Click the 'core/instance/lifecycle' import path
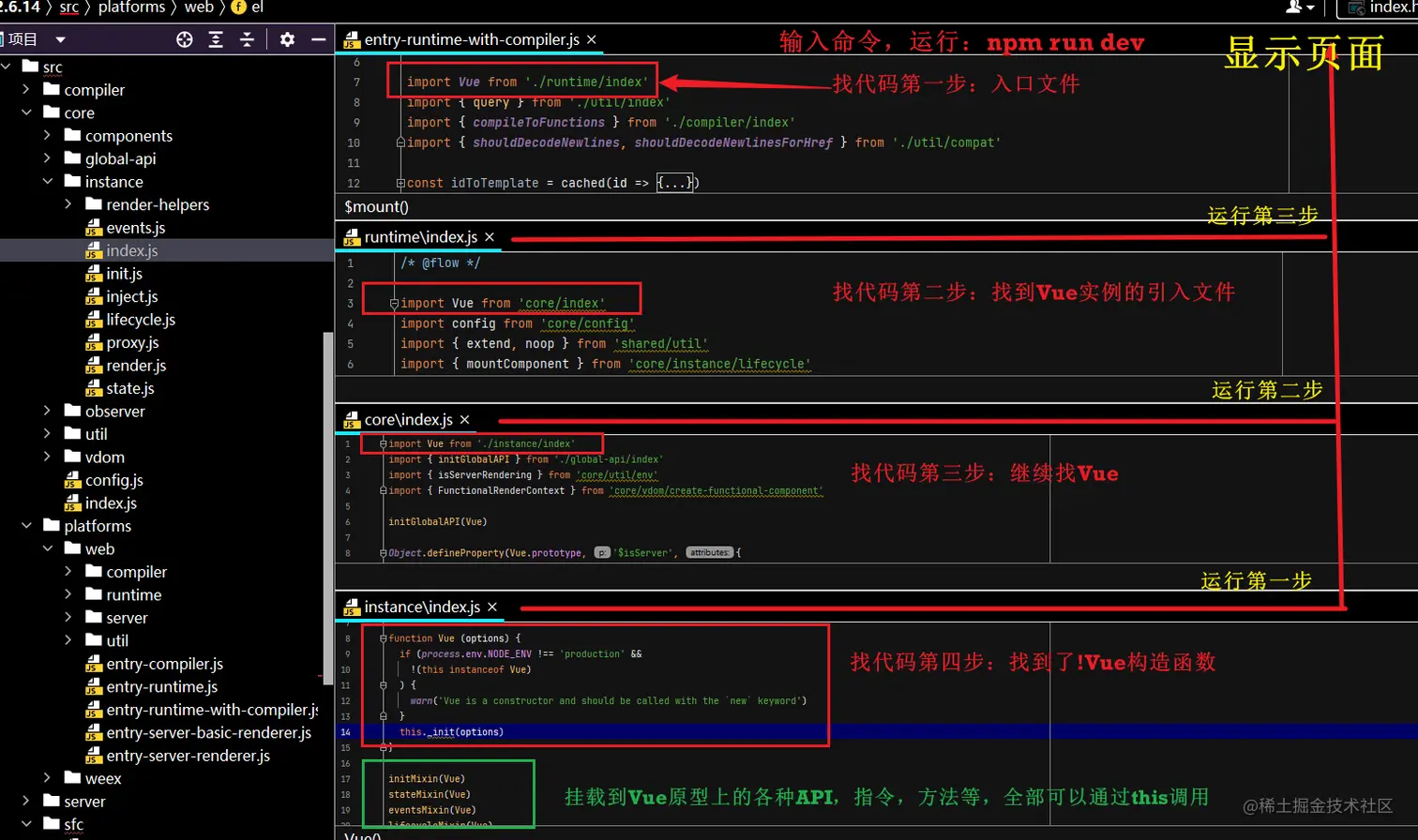 (x=719, y=364)
